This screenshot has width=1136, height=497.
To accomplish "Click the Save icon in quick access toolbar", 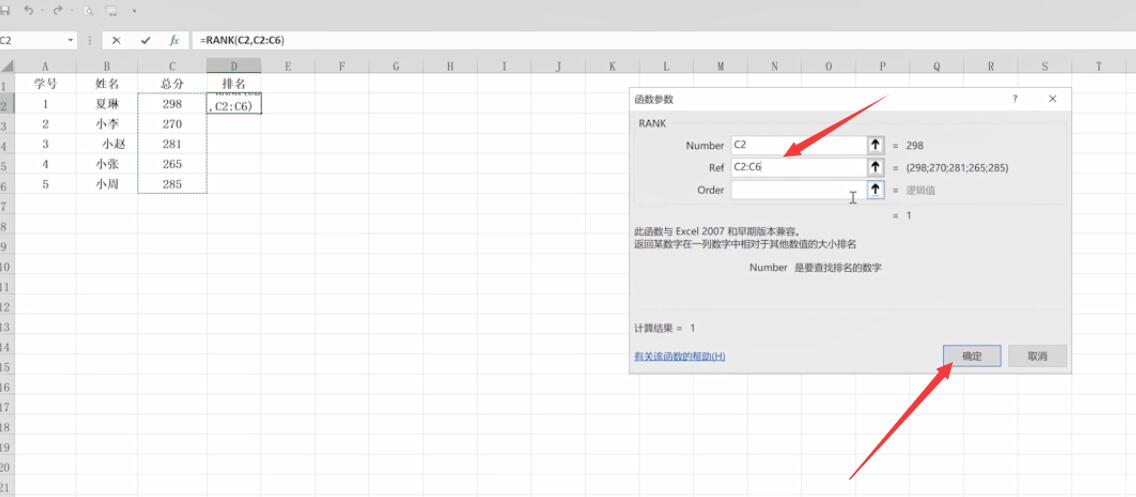I will click(x=5, y=11).
